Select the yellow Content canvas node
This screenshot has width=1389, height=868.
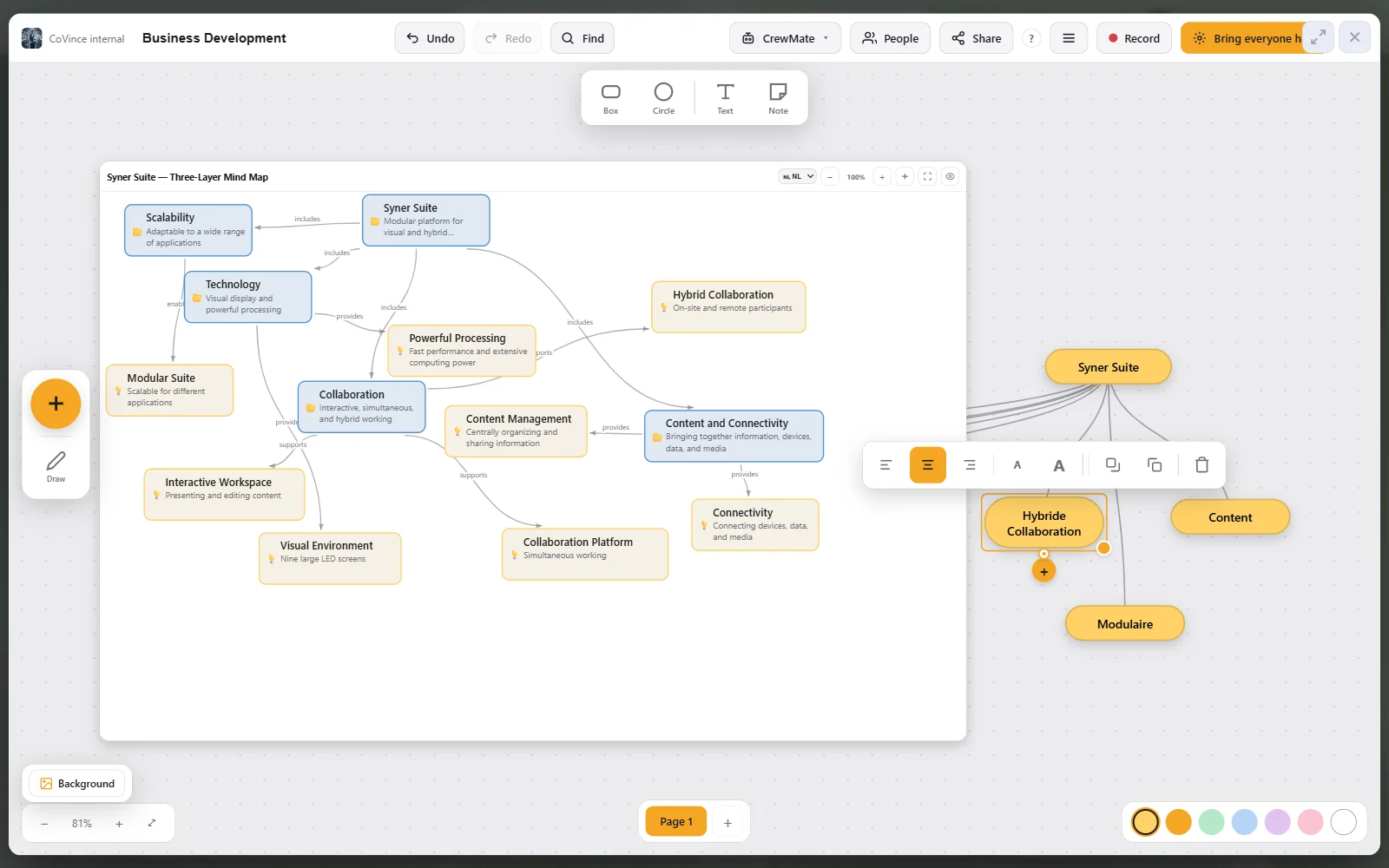1230,517
